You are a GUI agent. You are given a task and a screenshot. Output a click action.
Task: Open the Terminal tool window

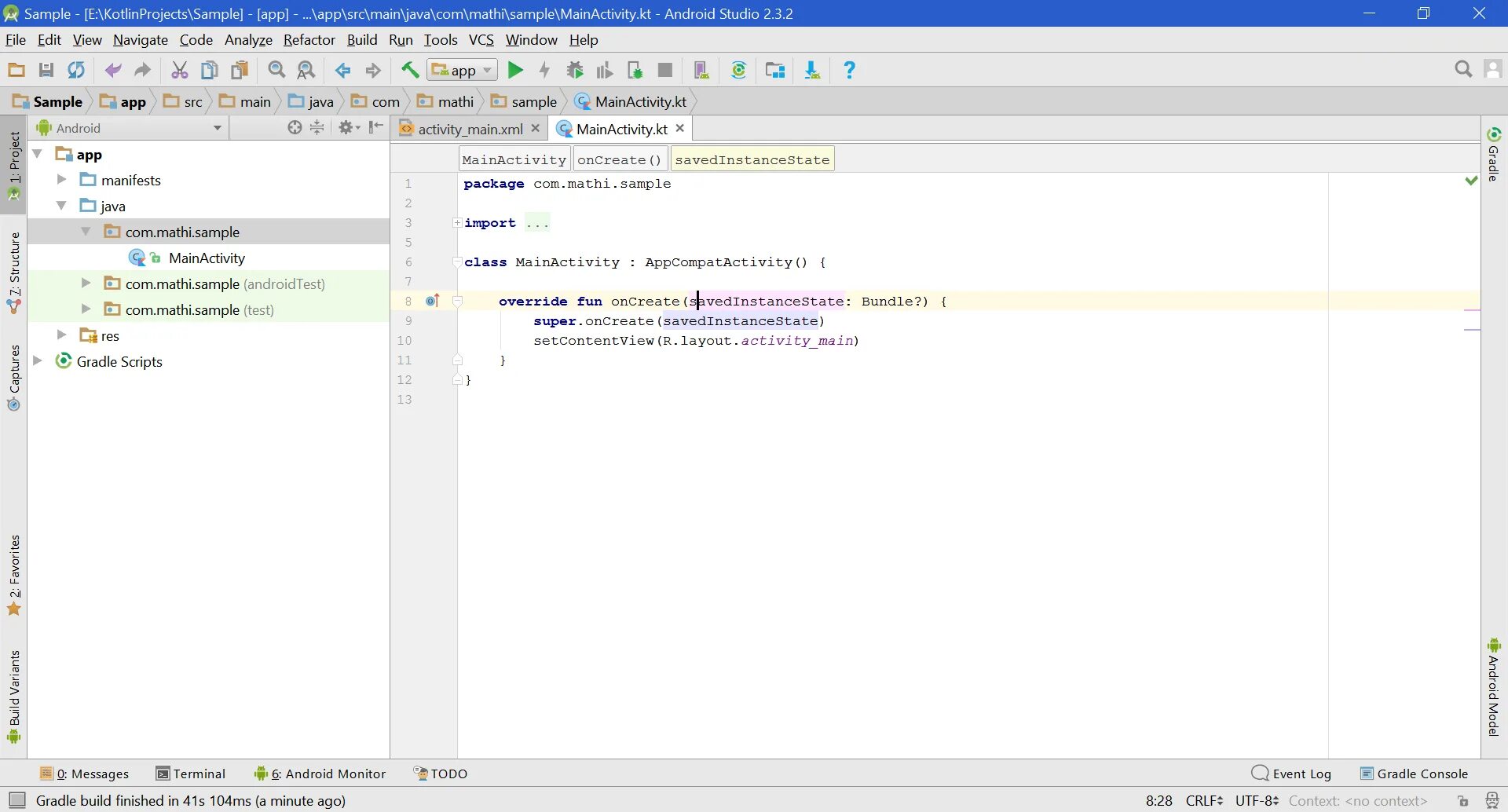[x=191, y=774]
